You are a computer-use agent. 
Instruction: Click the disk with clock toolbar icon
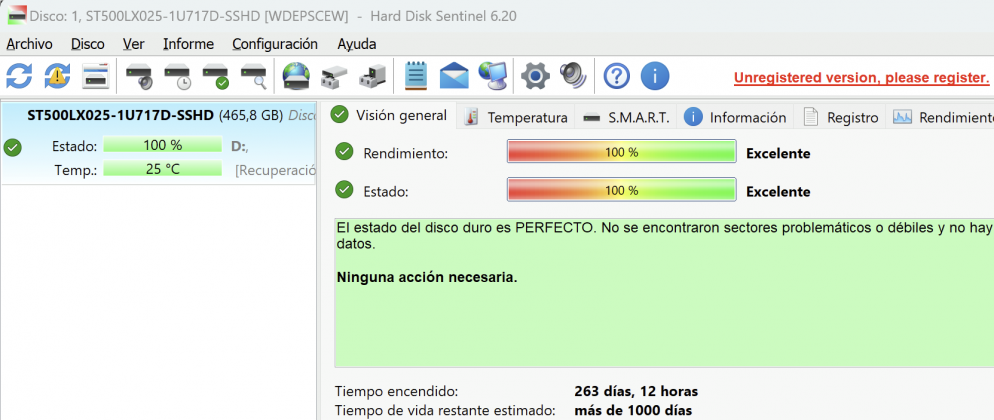[177, 76]
